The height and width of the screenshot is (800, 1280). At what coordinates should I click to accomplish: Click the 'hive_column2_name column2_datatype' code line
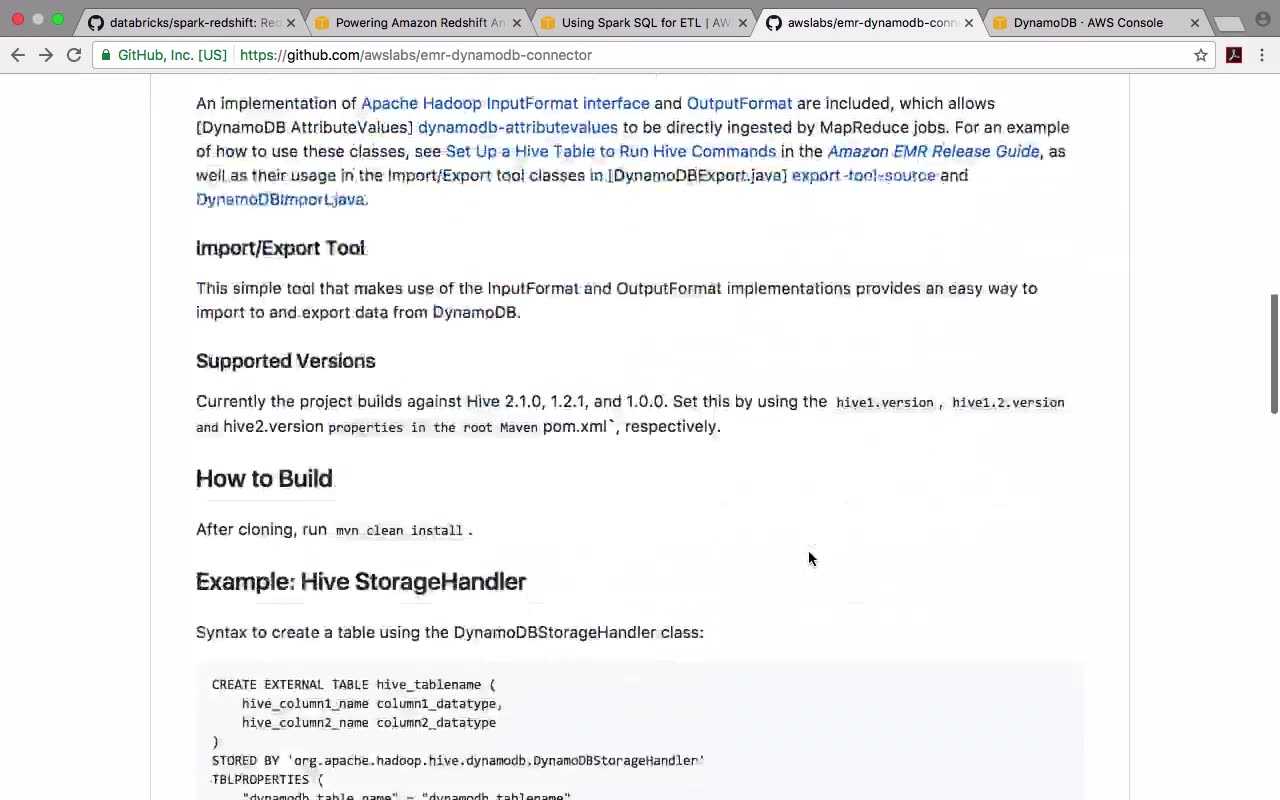(369, 723)
